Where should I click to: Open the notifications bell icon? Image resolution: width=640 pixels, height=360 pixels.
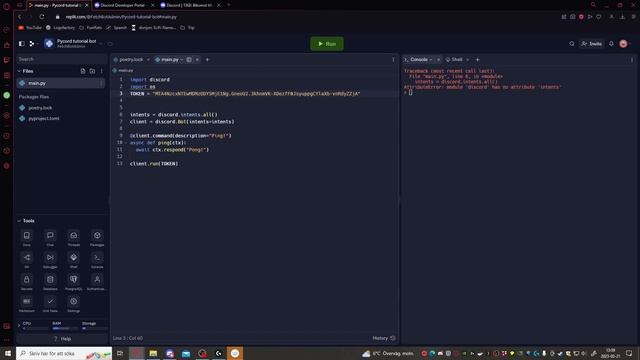coord(611,44)
